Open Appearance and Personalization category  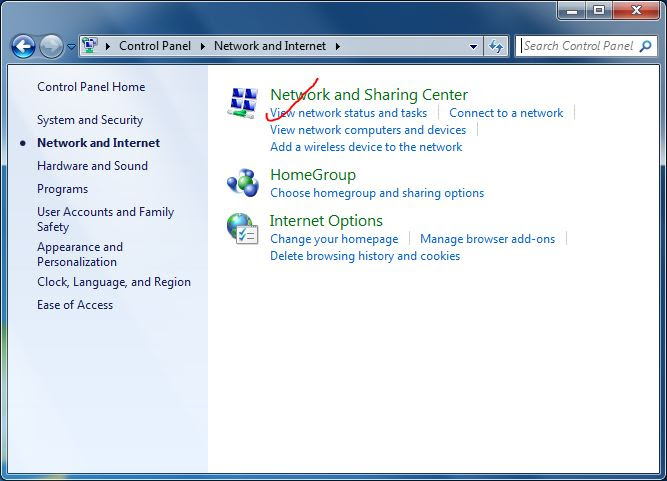(80, 254)
